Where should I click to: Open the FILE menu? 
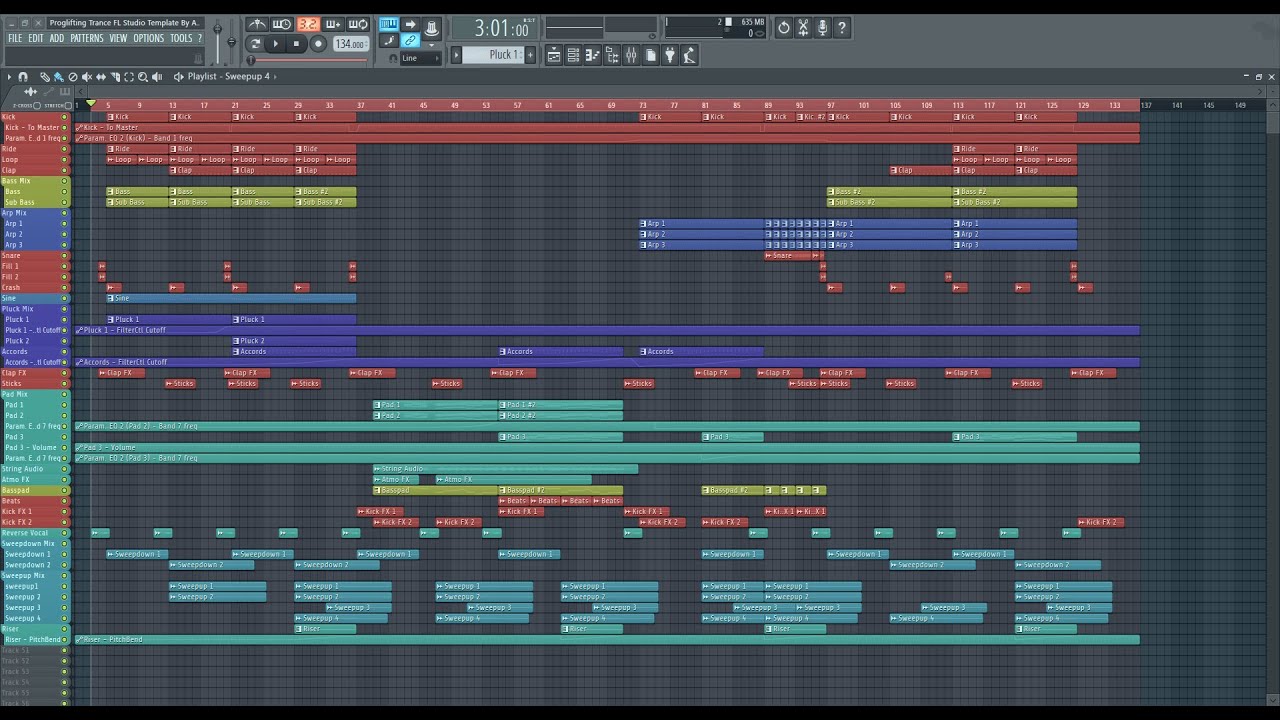click(15, 38)
